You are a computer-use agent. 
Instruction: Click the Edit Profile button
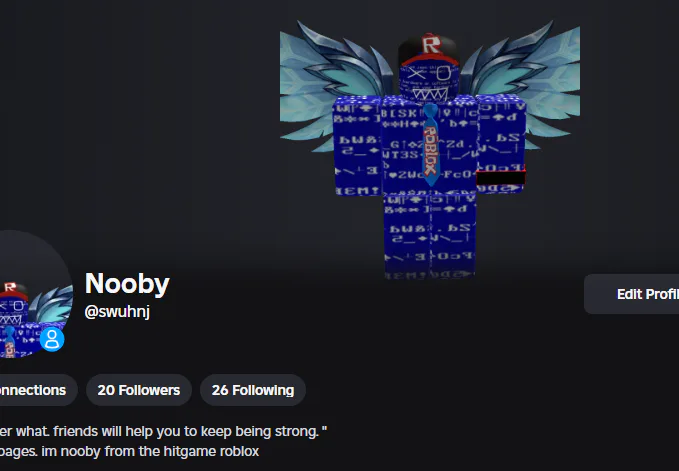[632, 294]
